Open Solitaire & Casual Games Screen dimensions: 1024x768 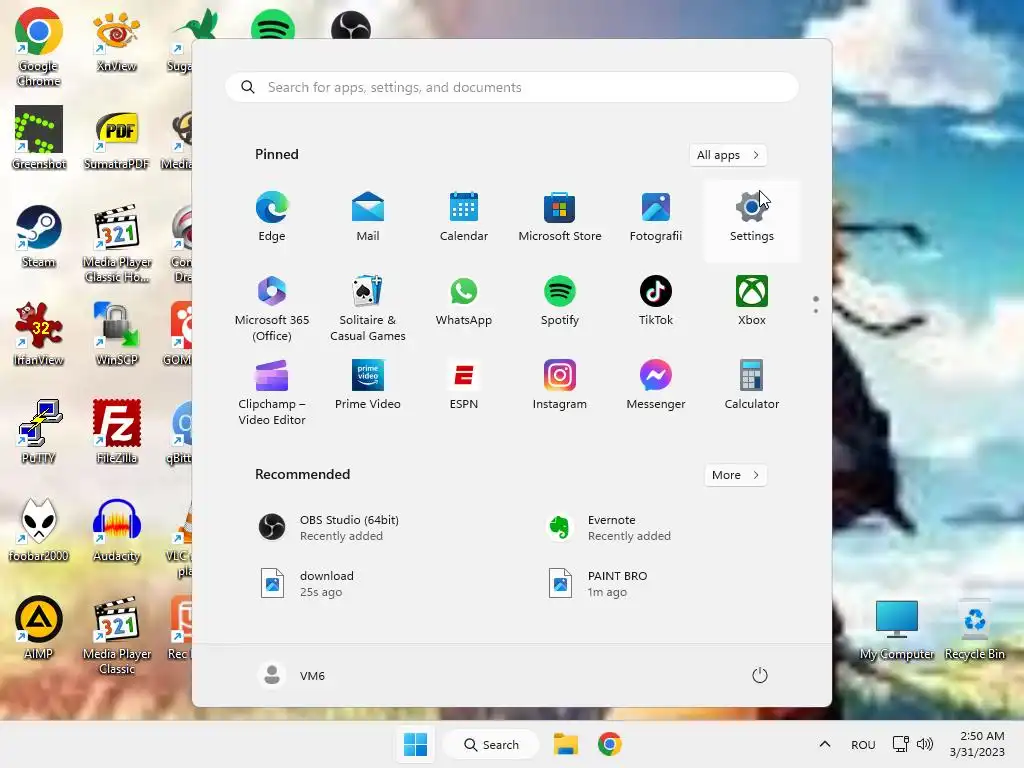pyautogui.click(x=368, y=308)
